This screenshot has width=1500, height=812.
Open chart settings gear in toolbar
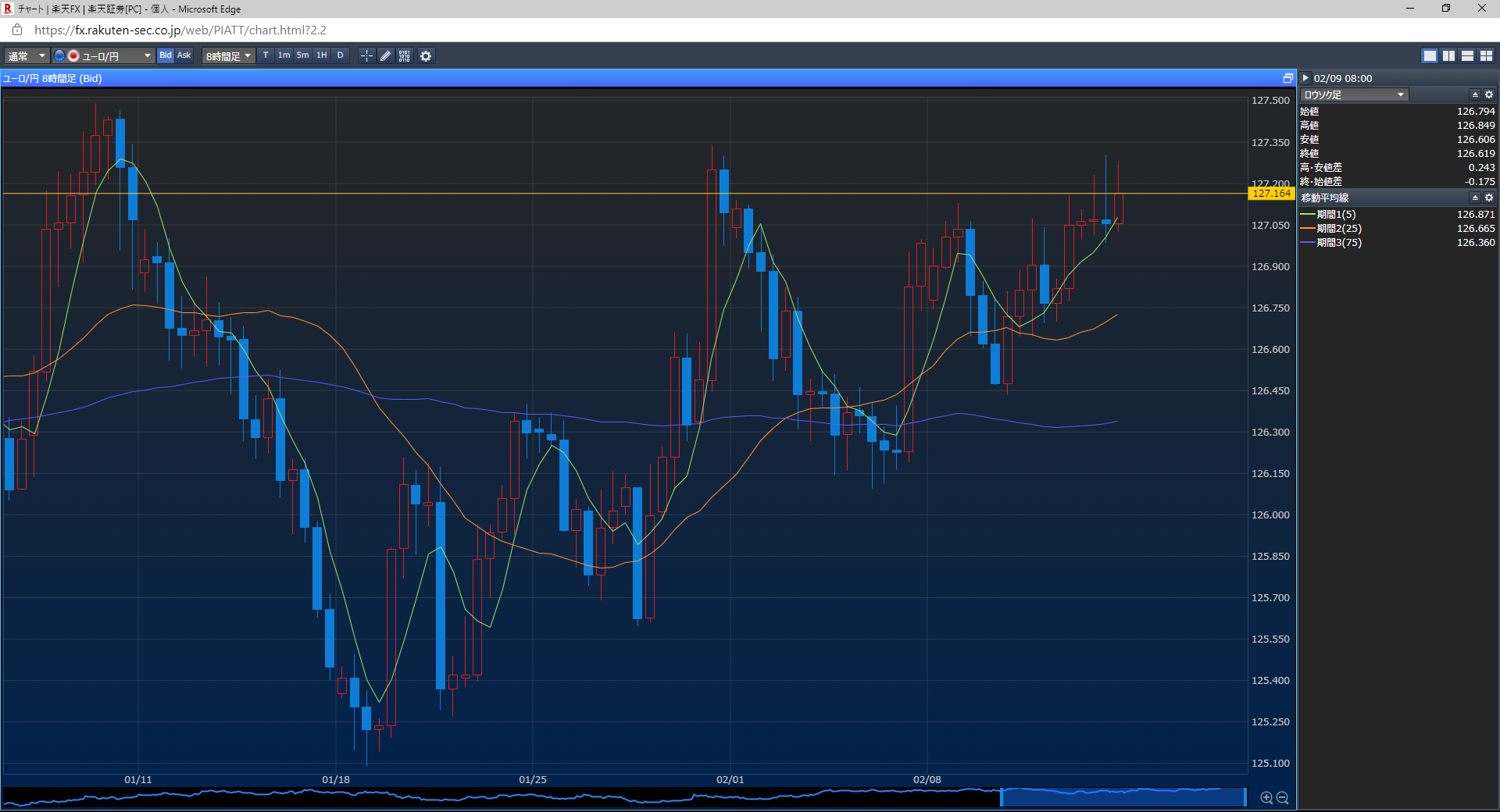click(426, 56)
